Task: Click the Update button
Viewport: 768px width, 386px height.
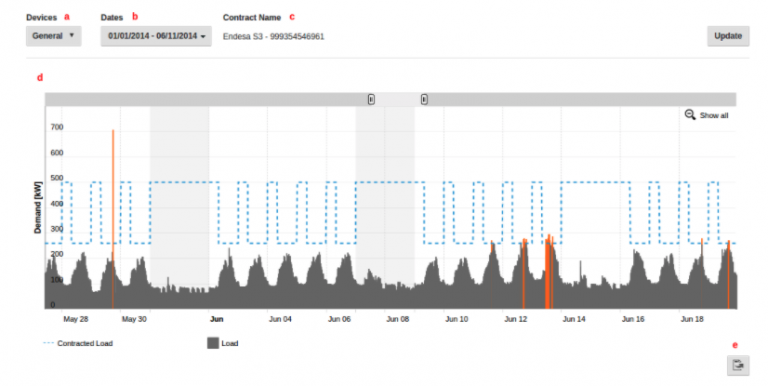Action: [728, 36]
